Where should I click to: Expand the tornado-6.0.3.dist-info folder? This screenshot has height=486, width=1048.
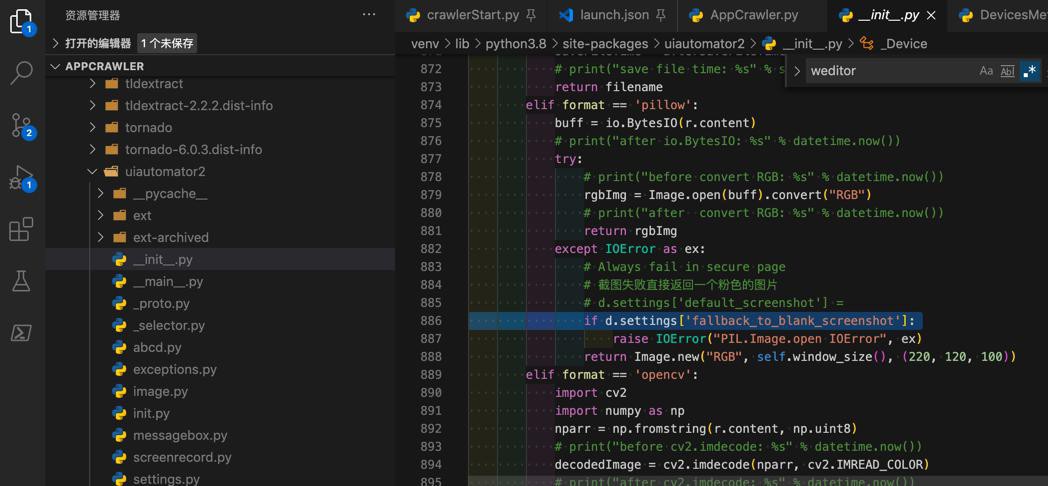[x=93, y=150]
